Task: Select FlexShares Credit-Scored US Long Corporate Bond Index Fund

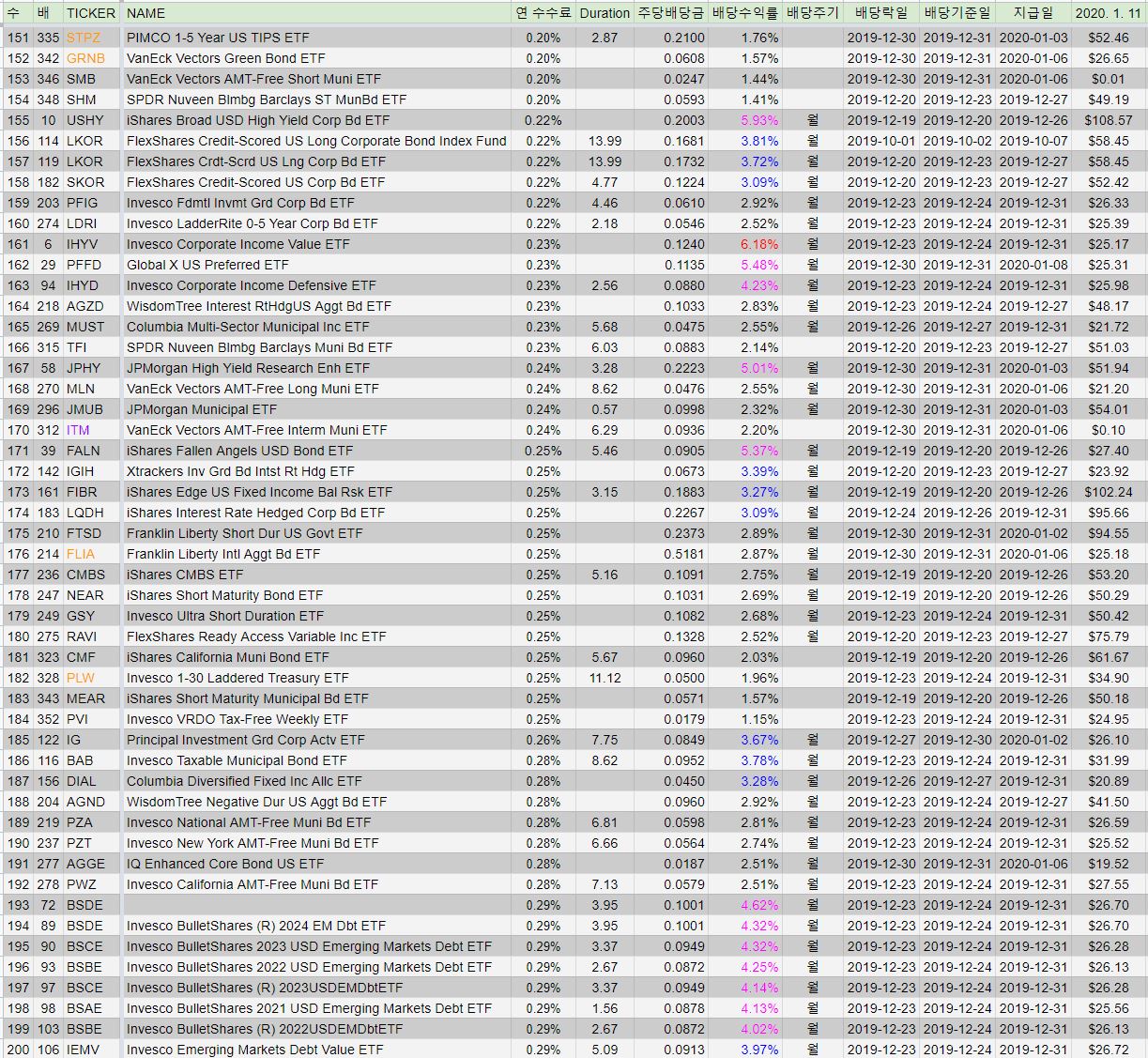Action: click(317, 141)
